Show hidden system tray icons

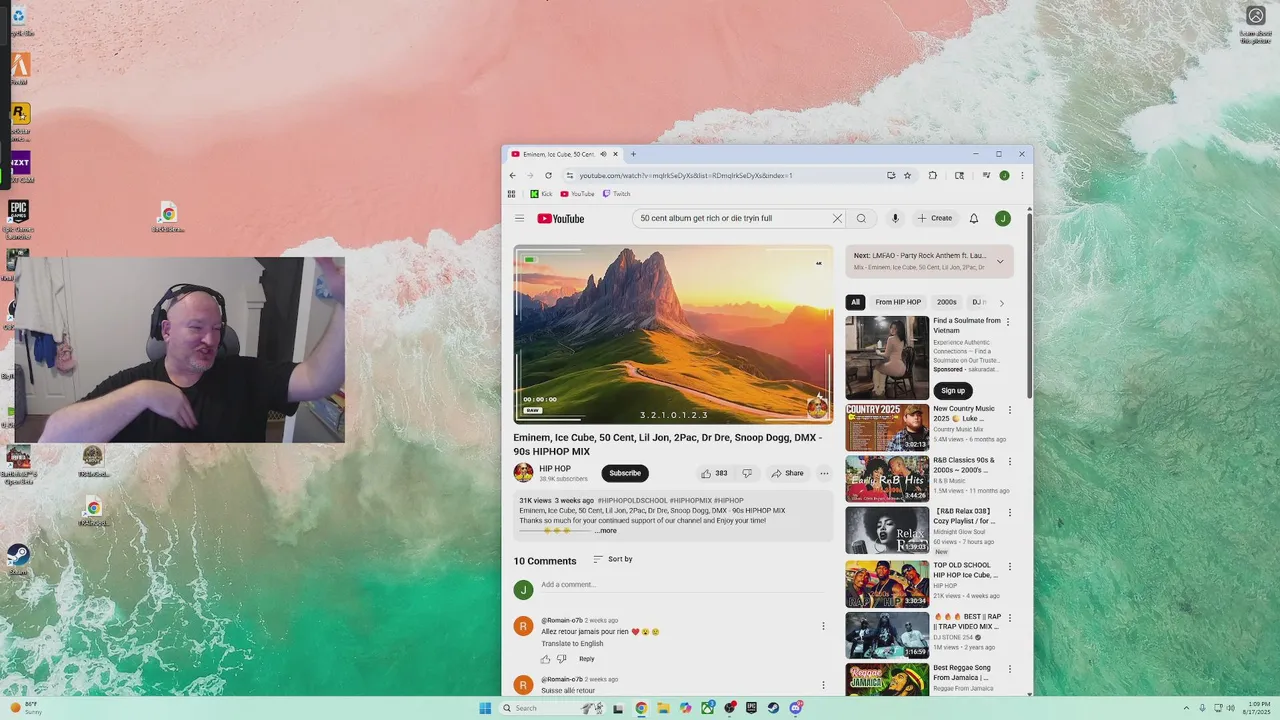[1187, 708]
